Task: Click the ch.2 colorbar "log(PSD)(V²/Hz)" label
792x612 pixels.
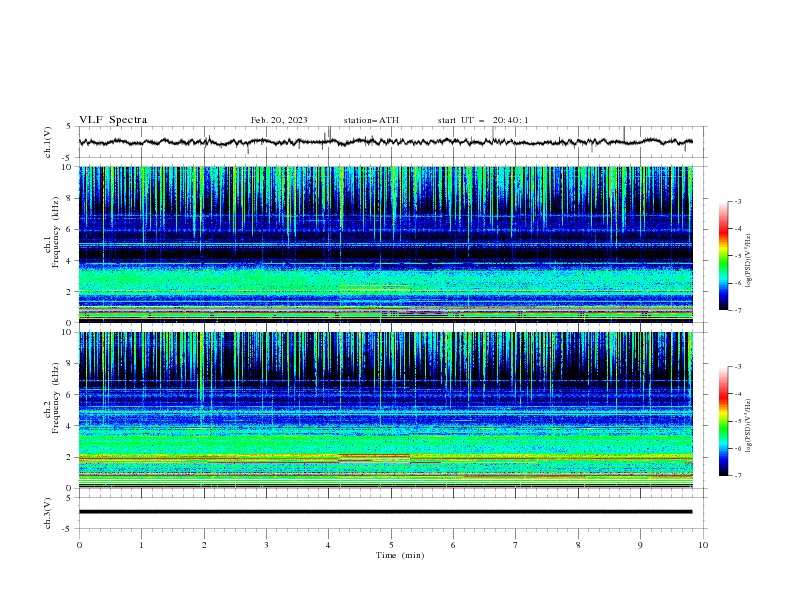Action: [749, 426]
